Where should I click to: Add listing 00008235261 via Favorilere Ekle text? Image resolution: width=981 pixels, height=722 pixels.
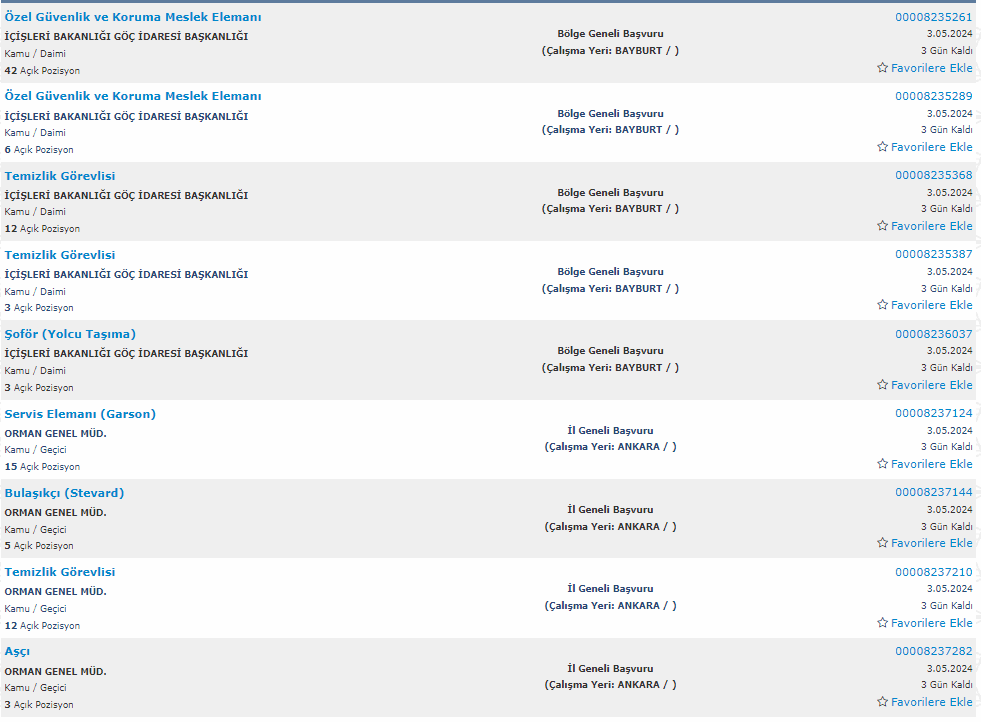[932, 68]
